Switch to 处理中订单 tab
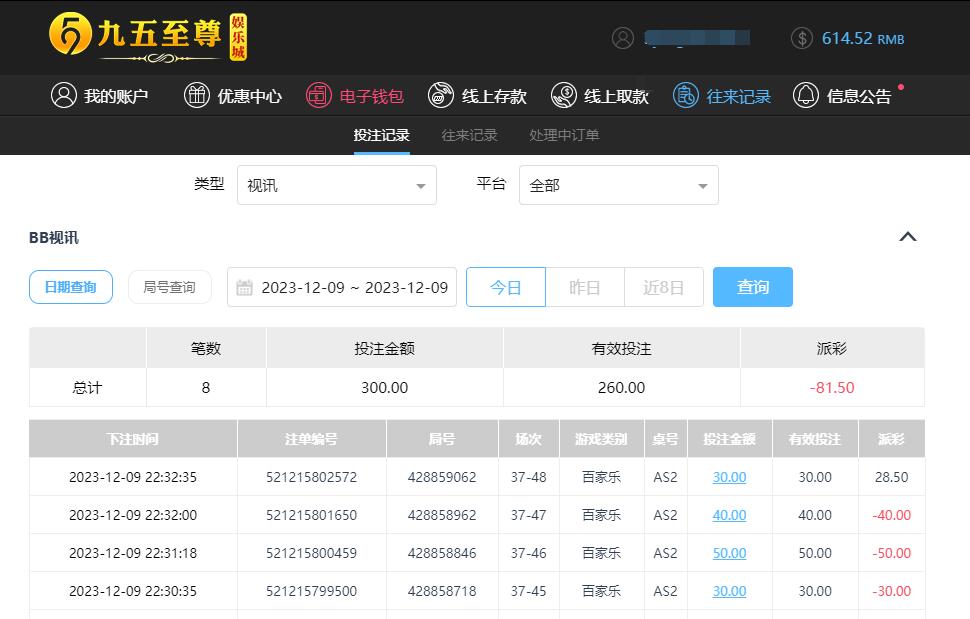 (x=564, y=135)
